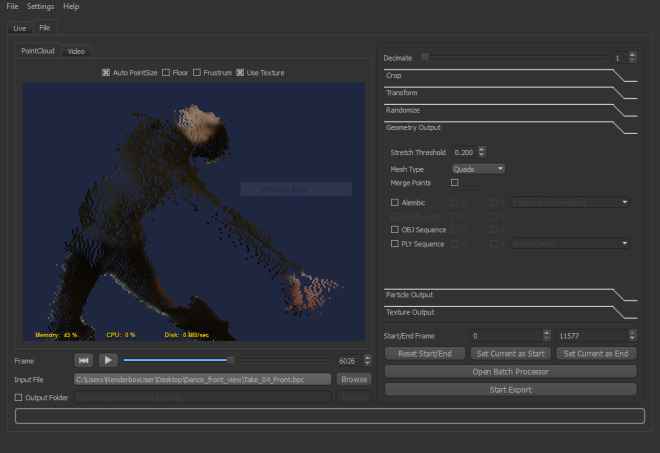Open the Settings menu

(41, 7)
